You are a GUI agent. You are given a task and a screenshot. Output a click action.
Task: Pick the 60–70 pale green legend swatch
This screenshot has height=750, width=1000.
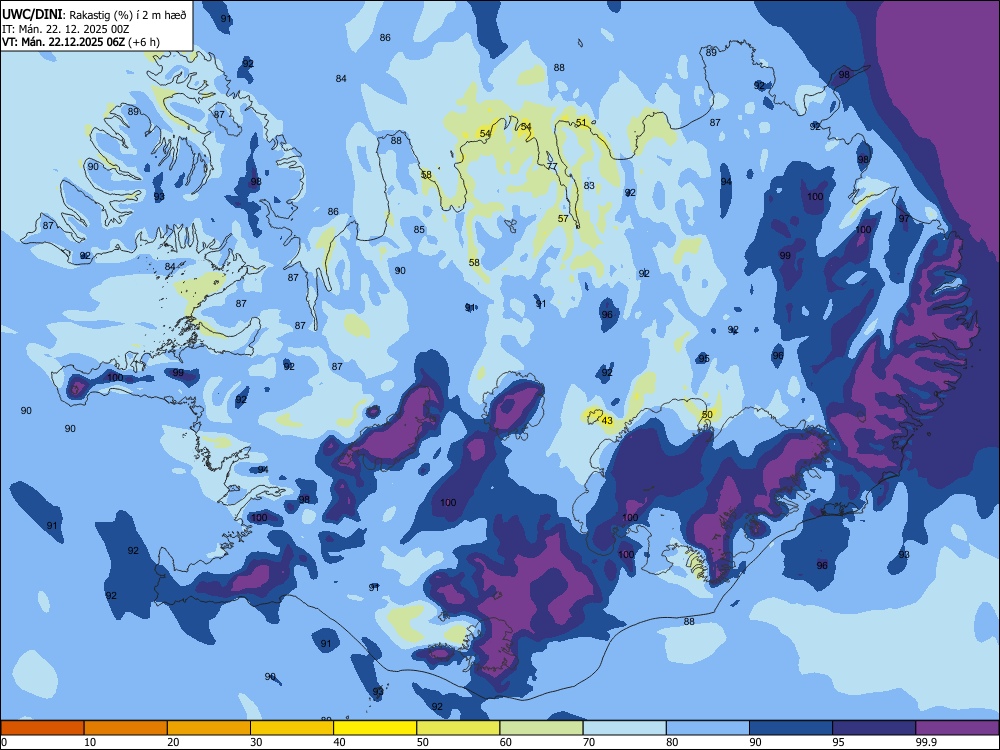541,728
